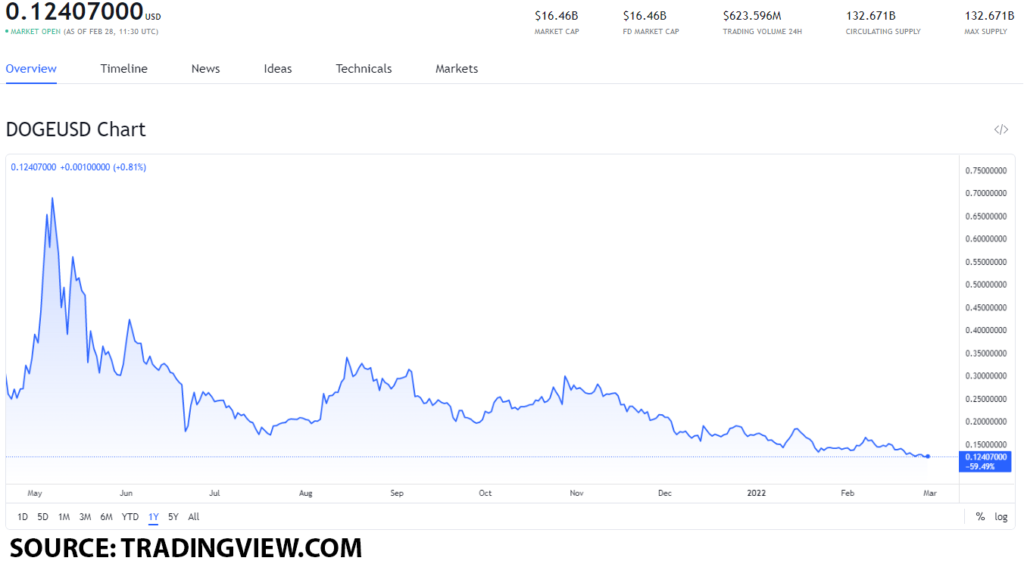The width and height of the screenshot is (1024, 564).
Task: Click the Aug label on time axis
Action: (x=306, y=493)
